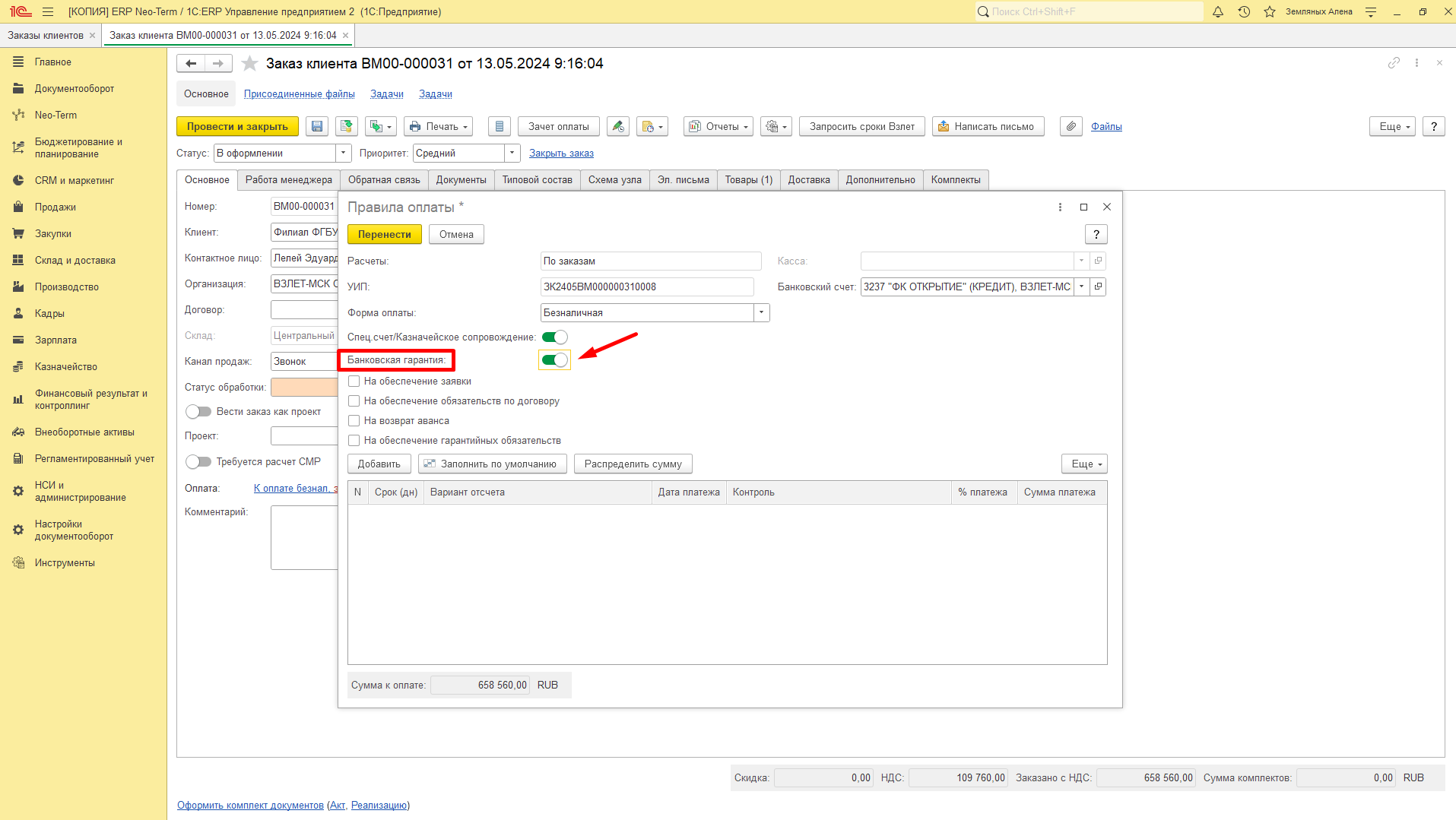Open Правила оплаты dialog more options dots
The height and width of the screenshot is (820, 1456).
(x=1060, y=207)
